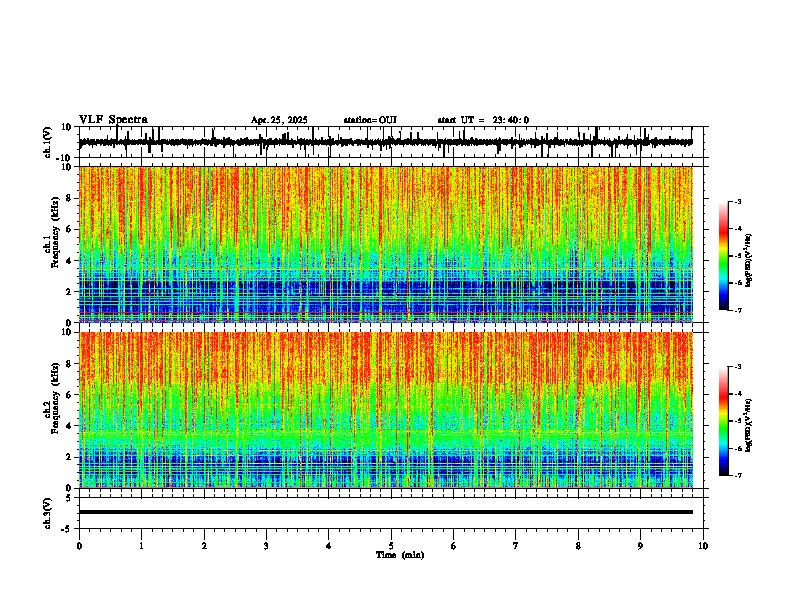Click the time axis tick label "10"
This screenshot has height=612, width=792.
703,546
